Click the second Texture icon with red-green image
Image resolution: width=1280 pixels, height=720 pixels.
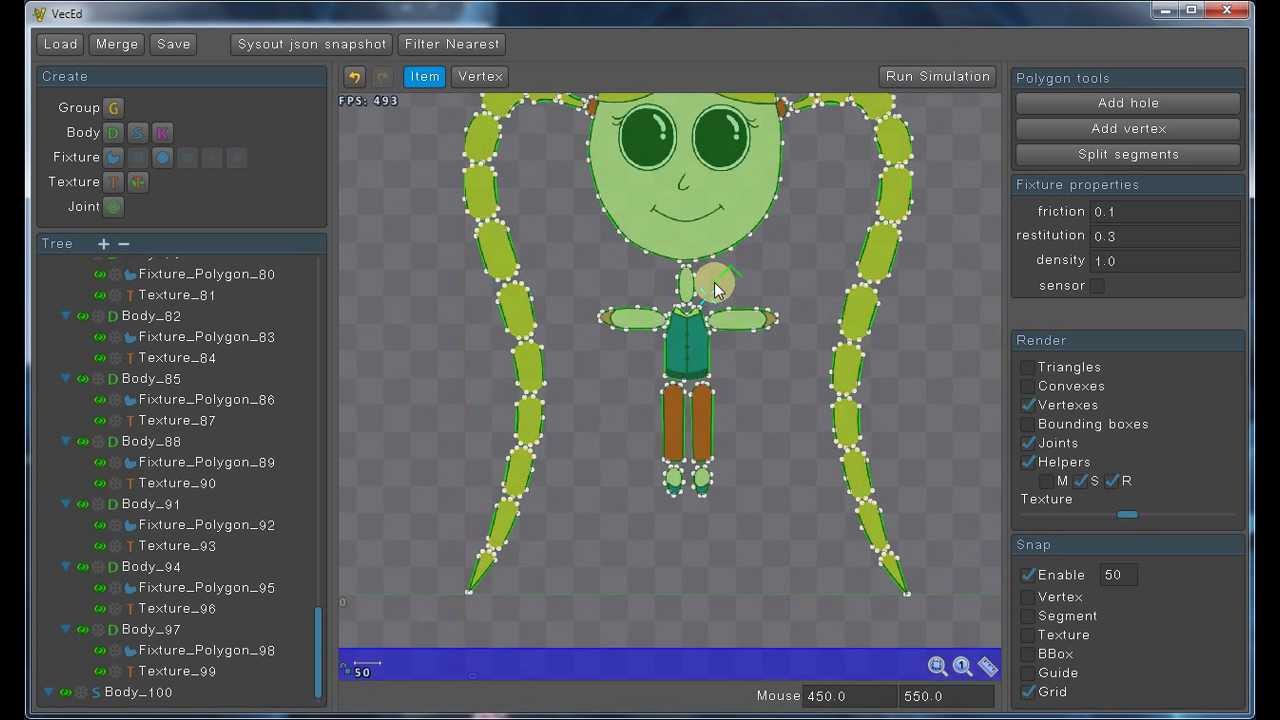(137, 182)
